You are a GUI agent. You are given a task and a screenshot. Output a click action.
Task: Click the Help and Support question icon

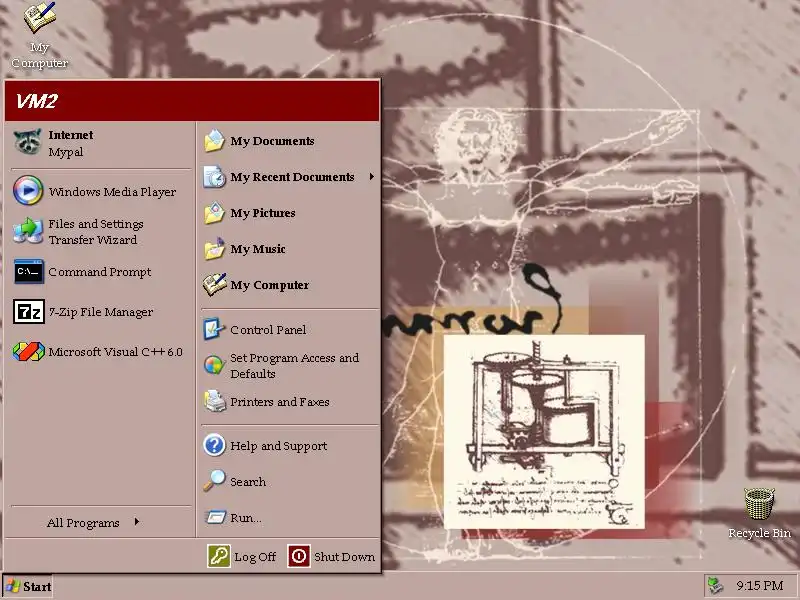pos(214,445)
